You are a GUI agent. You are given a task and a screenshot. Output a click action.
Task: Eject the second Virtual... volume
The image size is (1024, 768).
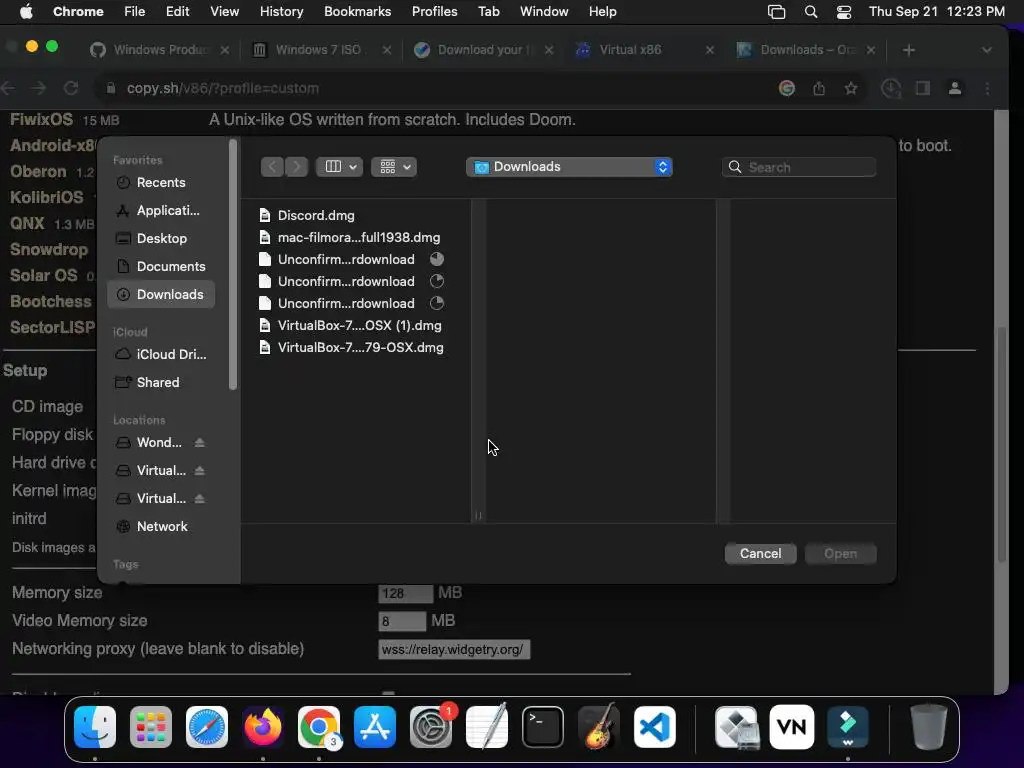pyautogui.click(x=200, y=499)
